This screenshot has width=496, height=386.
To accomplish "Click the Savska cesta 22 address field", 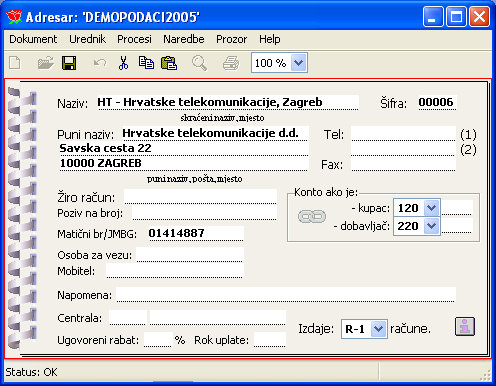I will [x=184, y=148].
